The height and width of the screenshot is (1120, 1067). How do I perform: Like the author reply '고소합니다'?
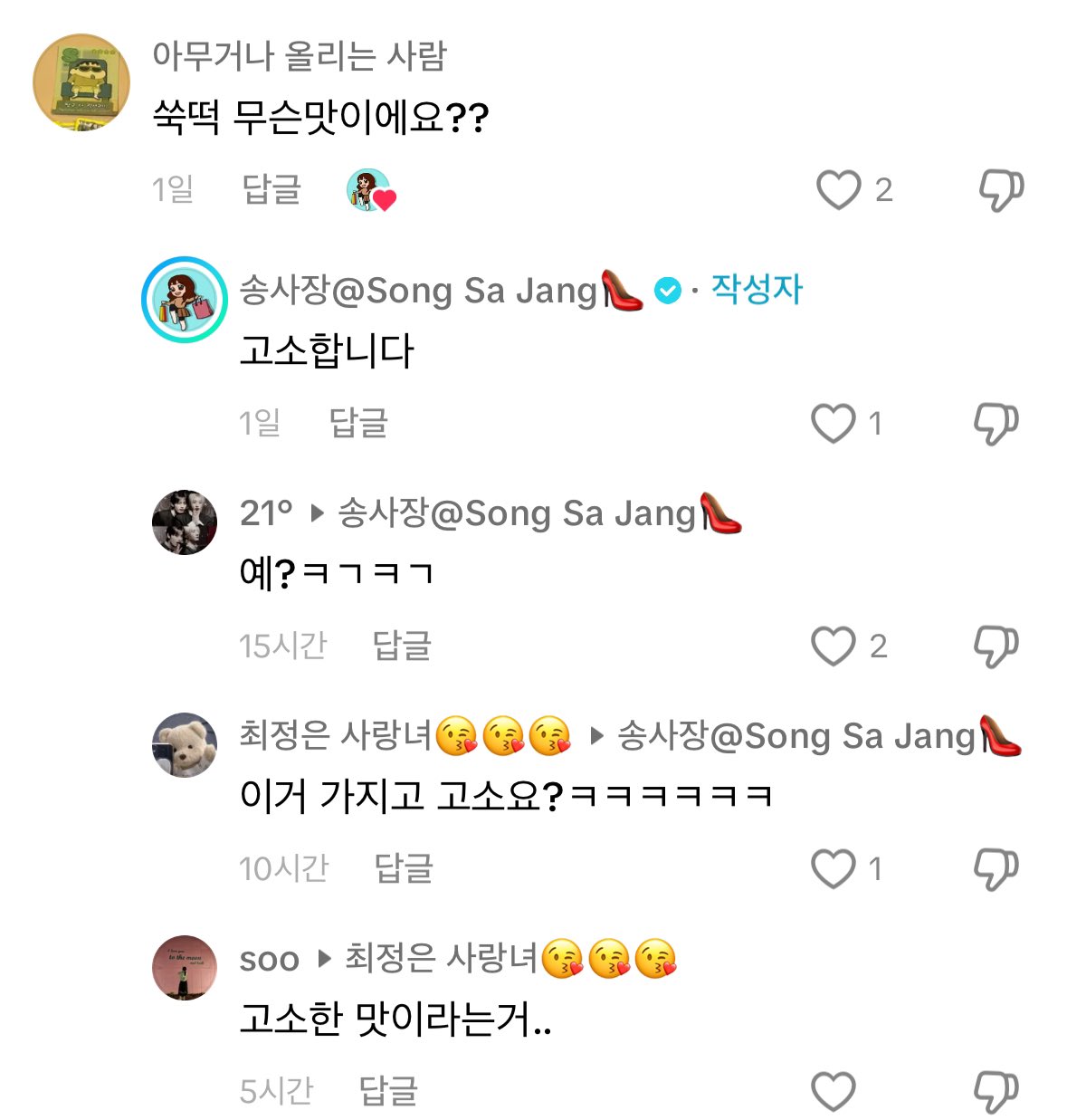(833, 423)
